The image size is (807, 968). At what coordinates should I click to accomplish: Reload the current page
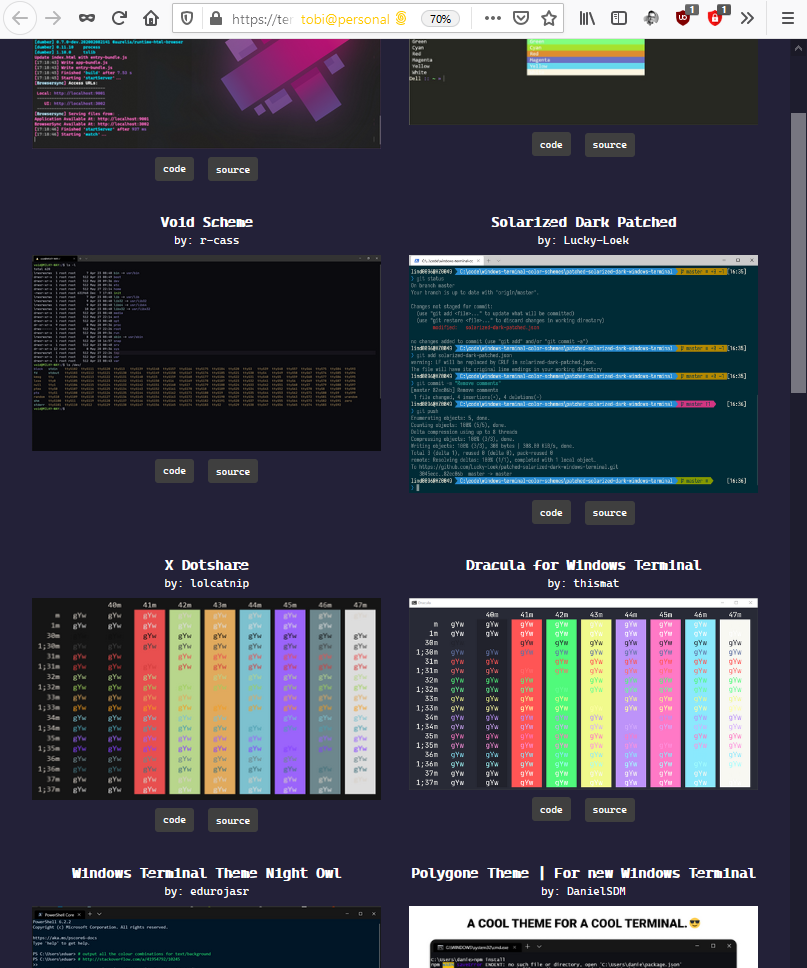[119, 18]
